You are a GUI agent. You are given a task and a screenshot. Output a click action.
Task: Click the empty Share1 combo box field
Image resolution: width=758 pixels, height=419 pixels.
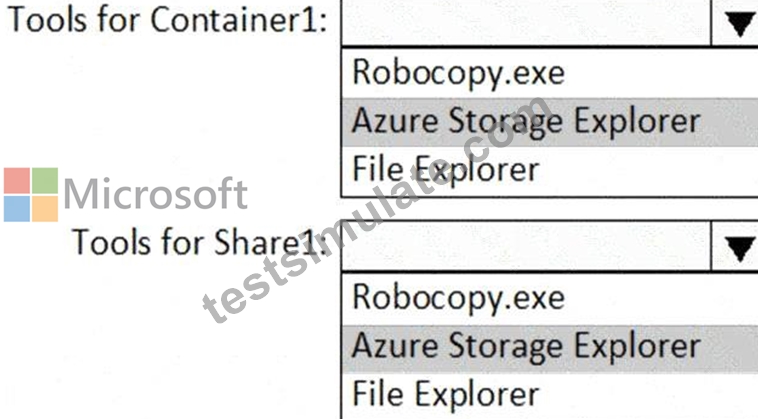point(526,246)
